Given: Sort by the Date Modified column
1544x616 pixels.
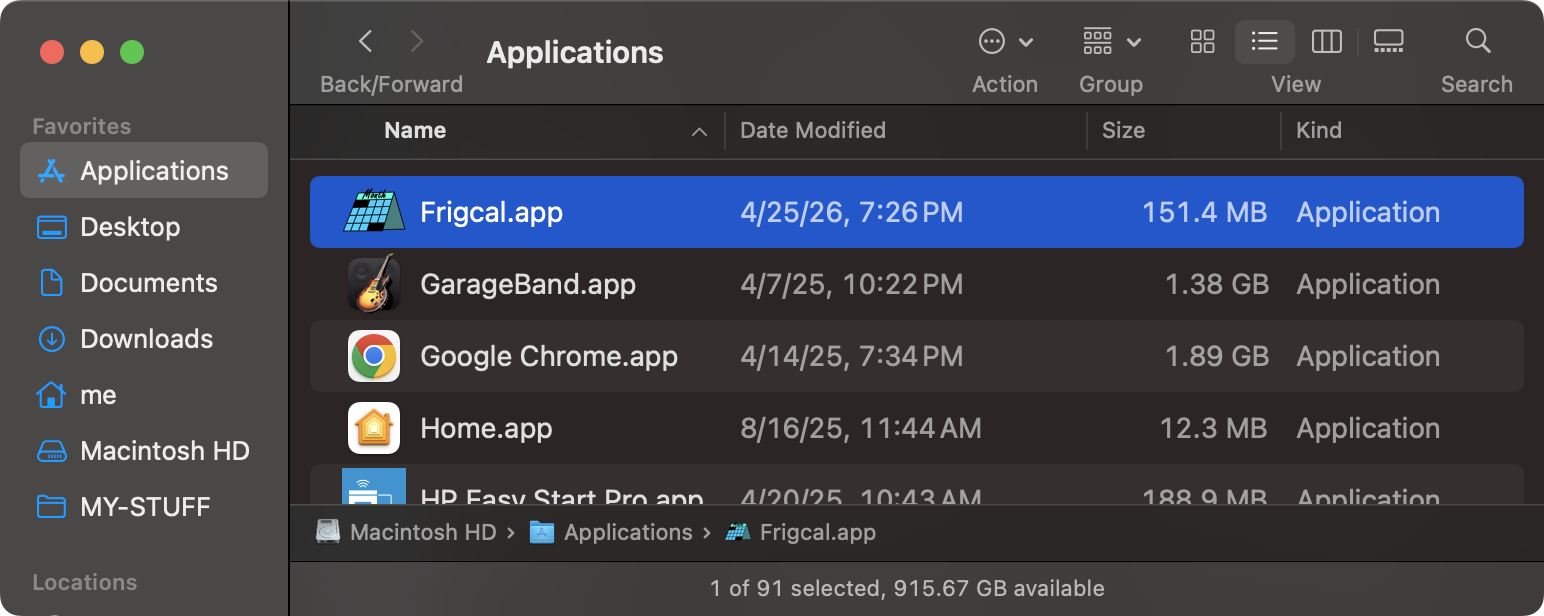Looking at the screenshot, I should click(813, 130).
